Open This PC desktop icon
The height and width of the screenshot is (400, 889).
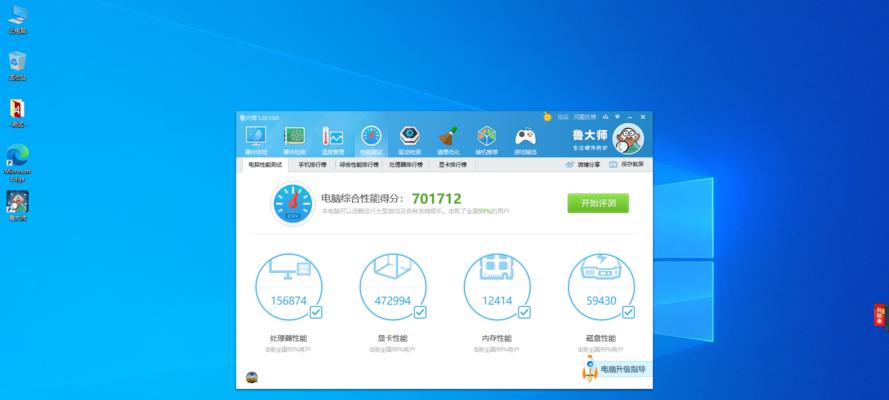pyautogui.click(x=18, y=16)
